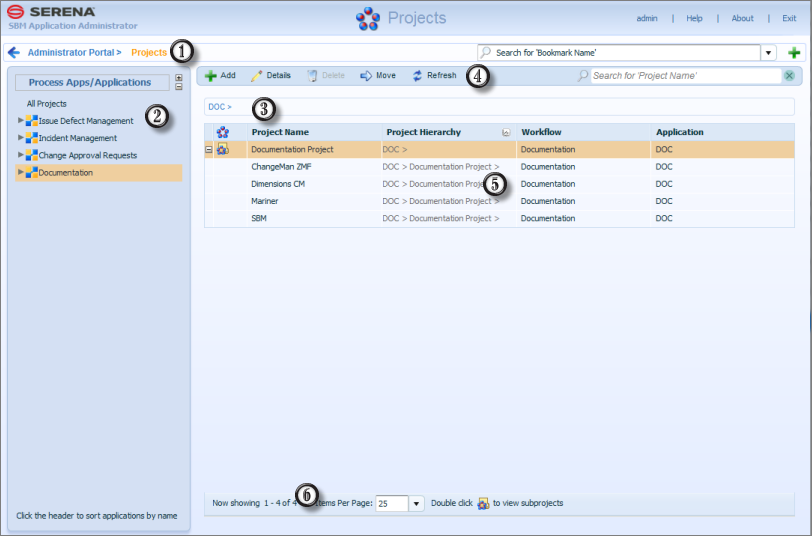The height and width of the screenshot is (536, 812).
Task: Click the subprojects icon in footer hint
Action: coord(483,503)
